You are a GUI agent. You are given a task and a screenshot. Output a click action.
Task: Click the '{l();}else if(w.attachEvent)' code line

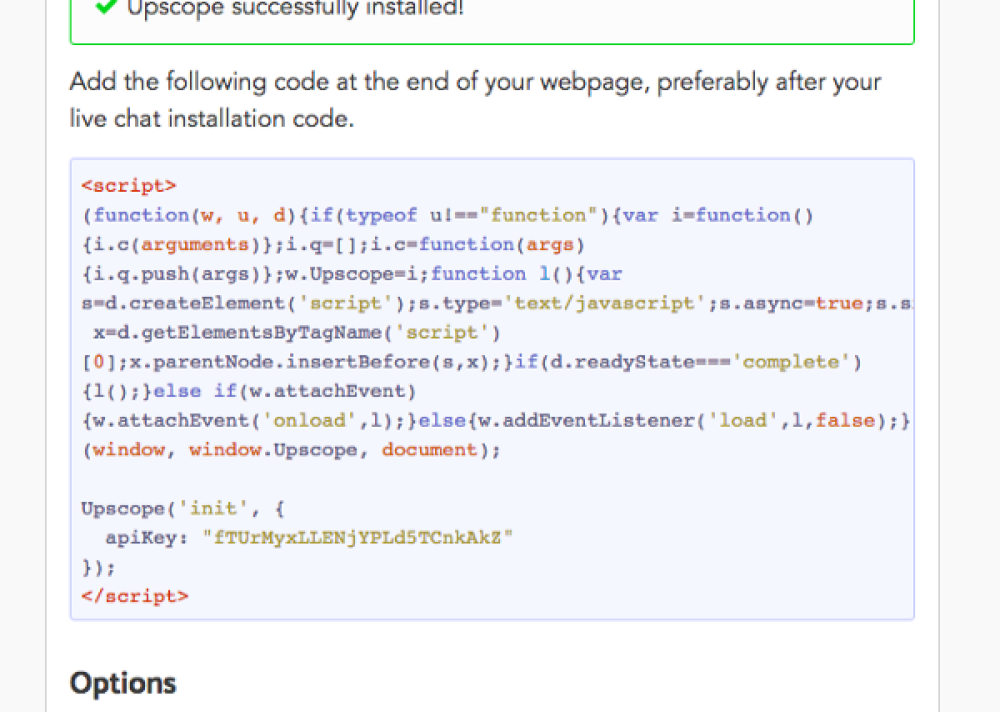point(249,391)
